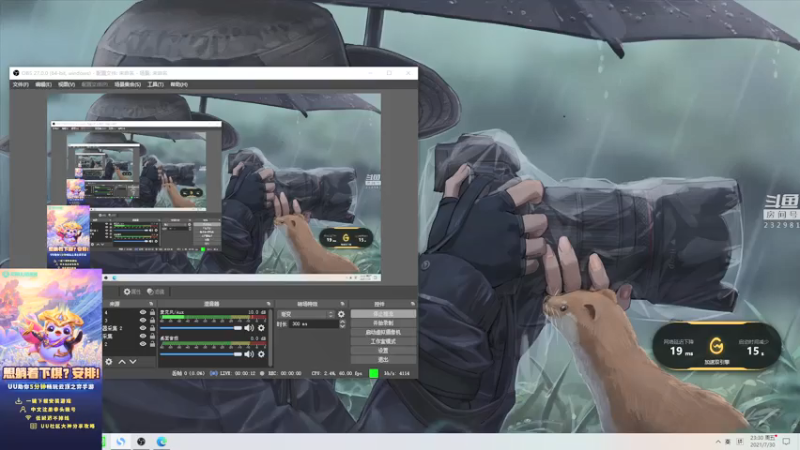This screenshot has width=800, height=450.
Task: Toggle lock on source 4
Action: (152, 312)
